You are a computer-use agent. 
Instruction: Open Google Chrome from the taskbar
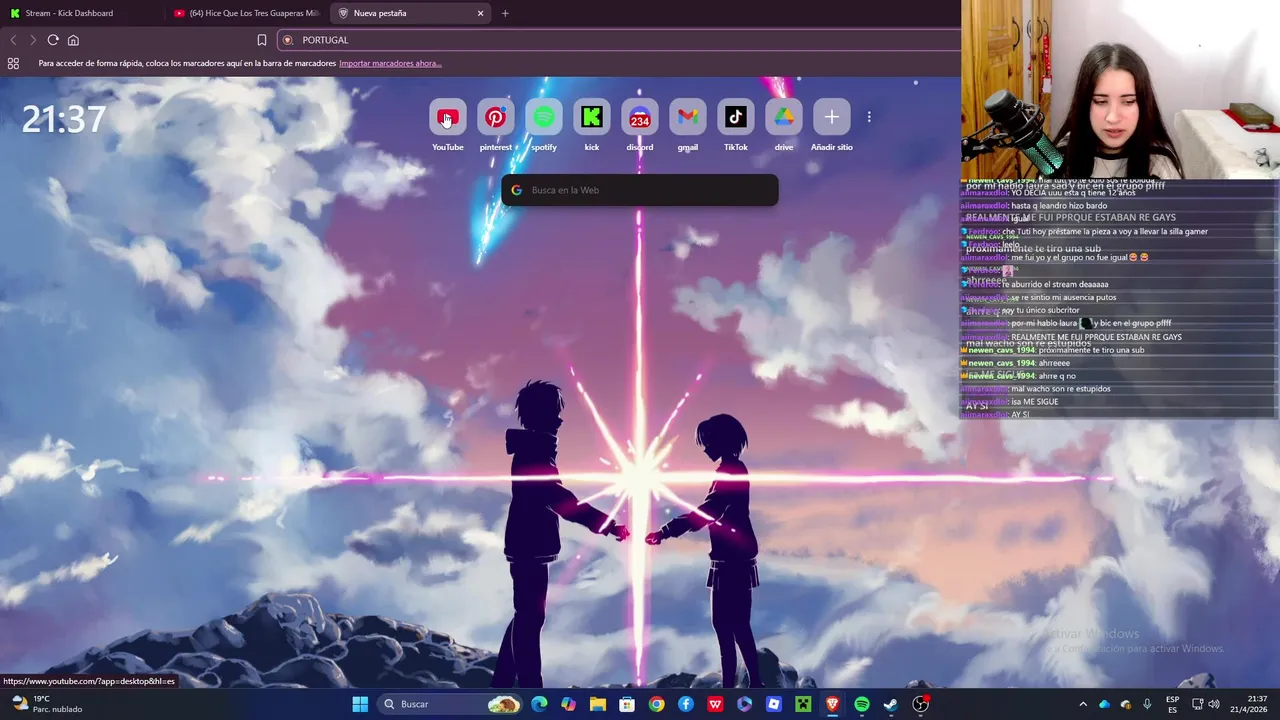click(x=656, y=704)
